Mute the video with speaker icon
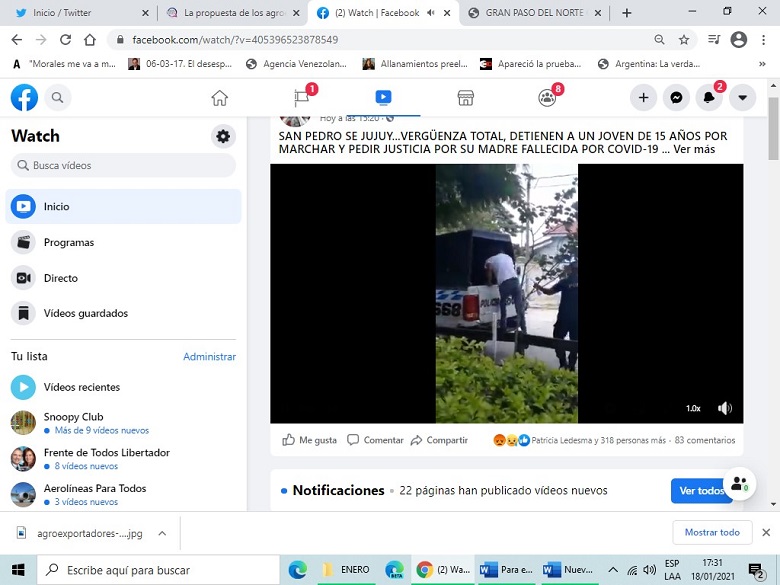 [725, 408]
